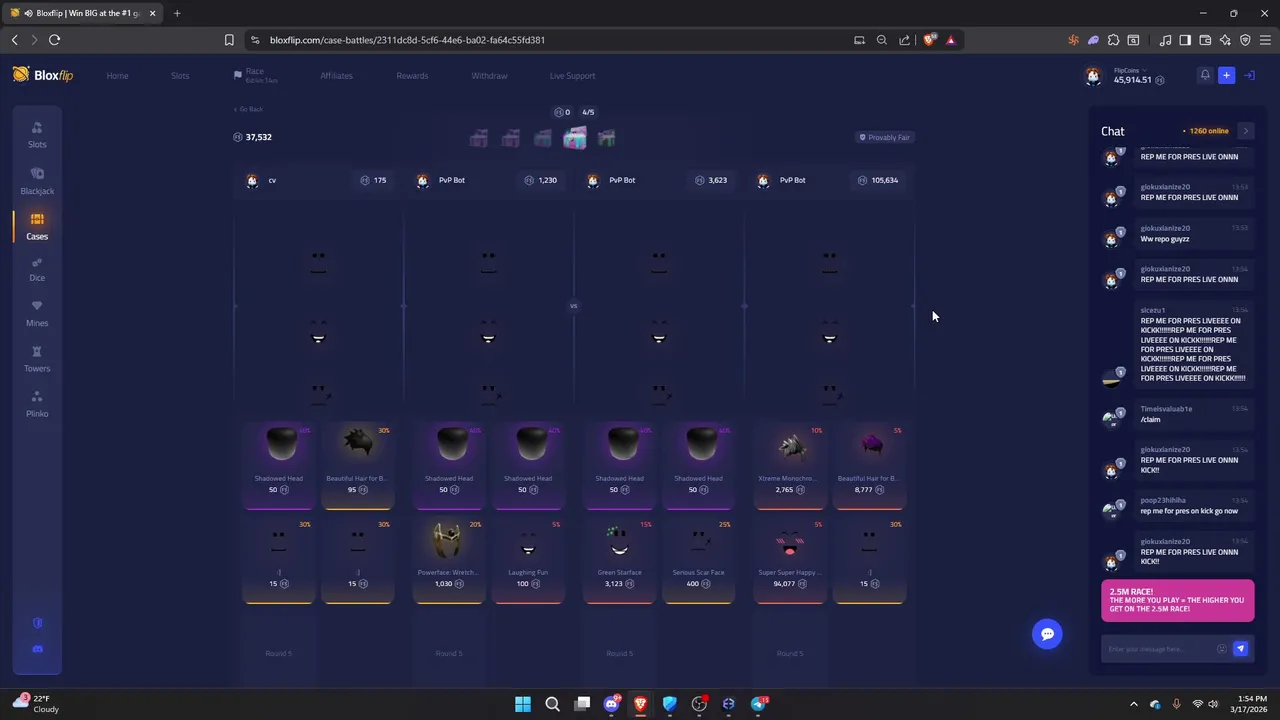Collapse the chat panel with arrow button
Image resolution: width=1280 pixels, height=720 pixels.
point(1245,131)
